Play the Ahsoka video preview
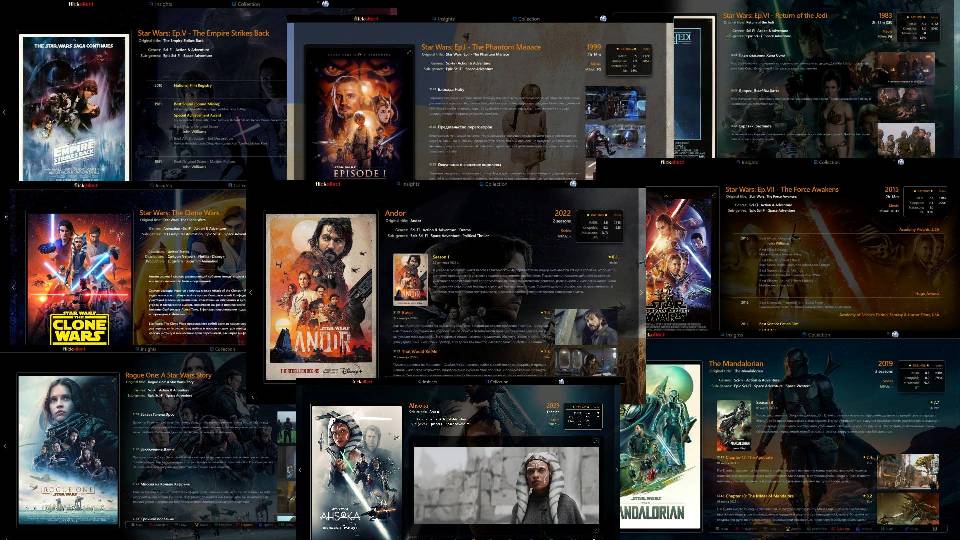 pos(505,485)
